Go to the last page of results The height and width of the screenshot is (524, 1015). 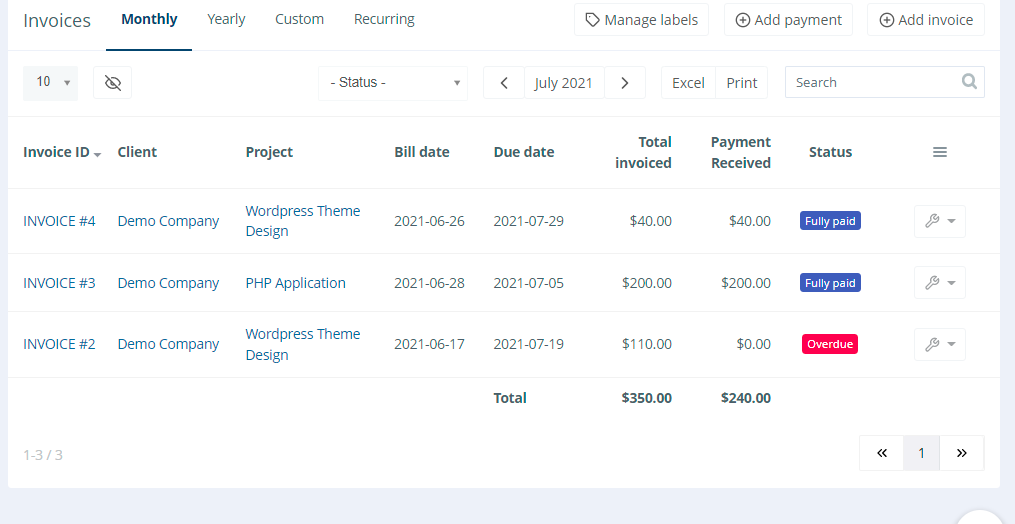coord(961,453)
